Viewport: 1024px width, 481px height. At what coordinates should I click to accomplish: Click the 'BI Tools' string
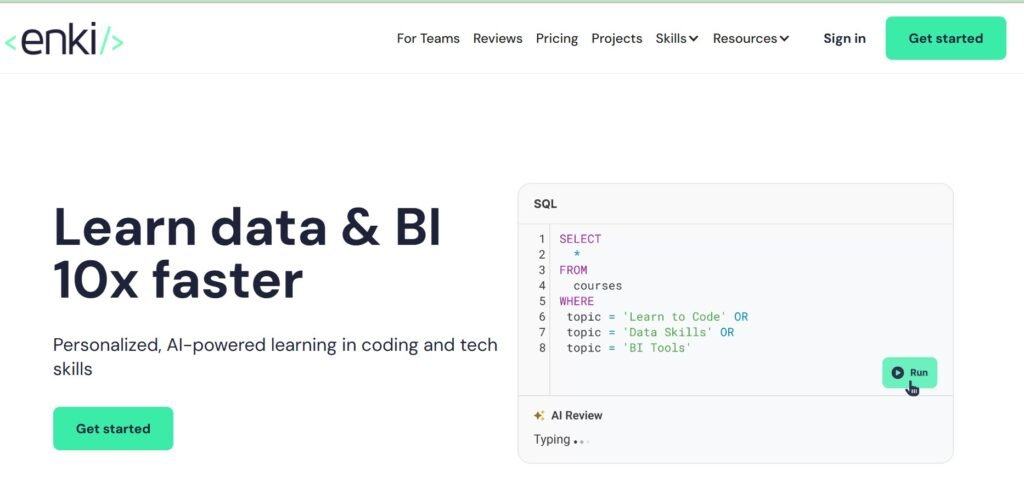click(656, 349)
